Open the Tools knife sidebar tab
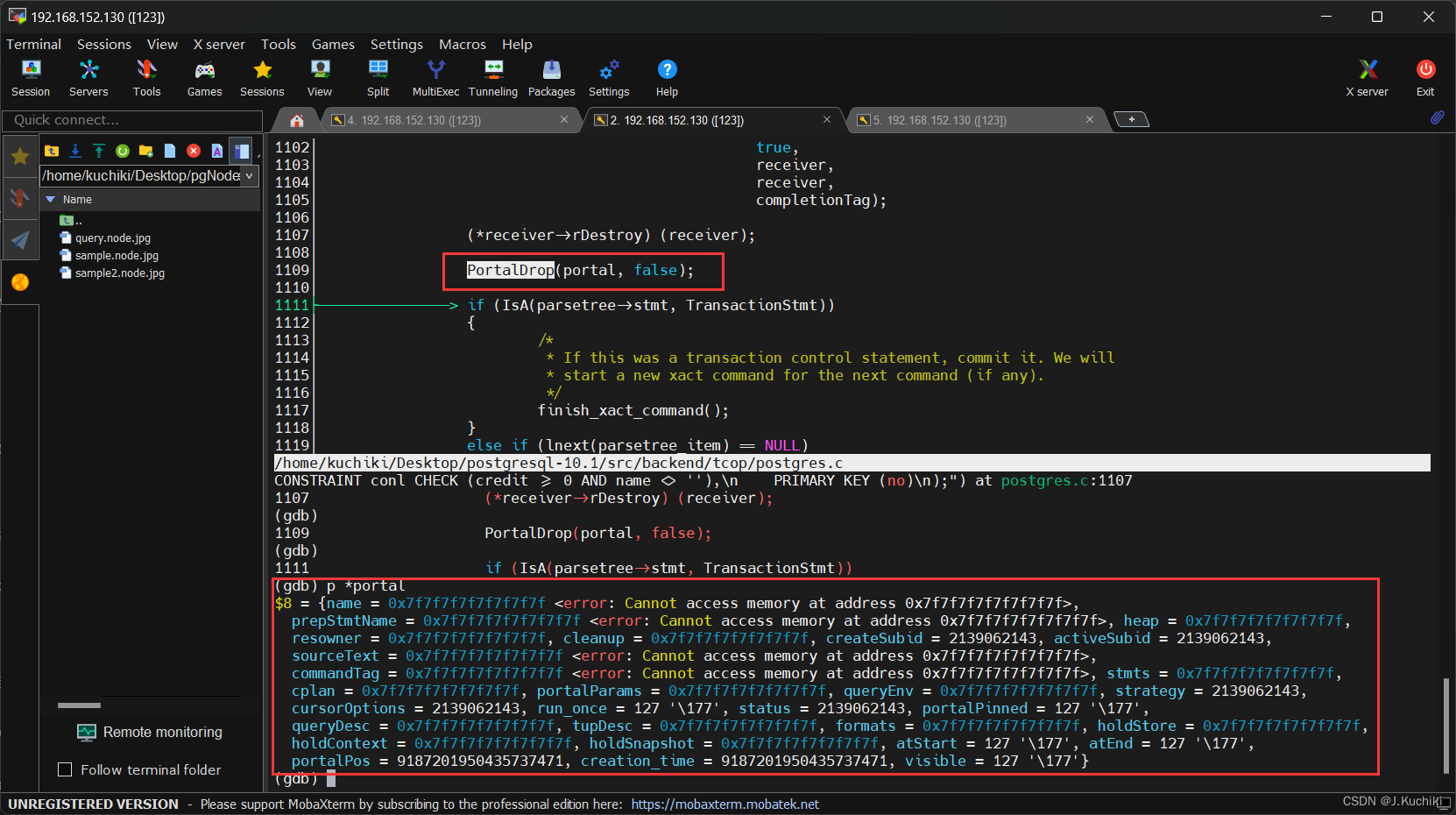 click(x=20, y=198)
